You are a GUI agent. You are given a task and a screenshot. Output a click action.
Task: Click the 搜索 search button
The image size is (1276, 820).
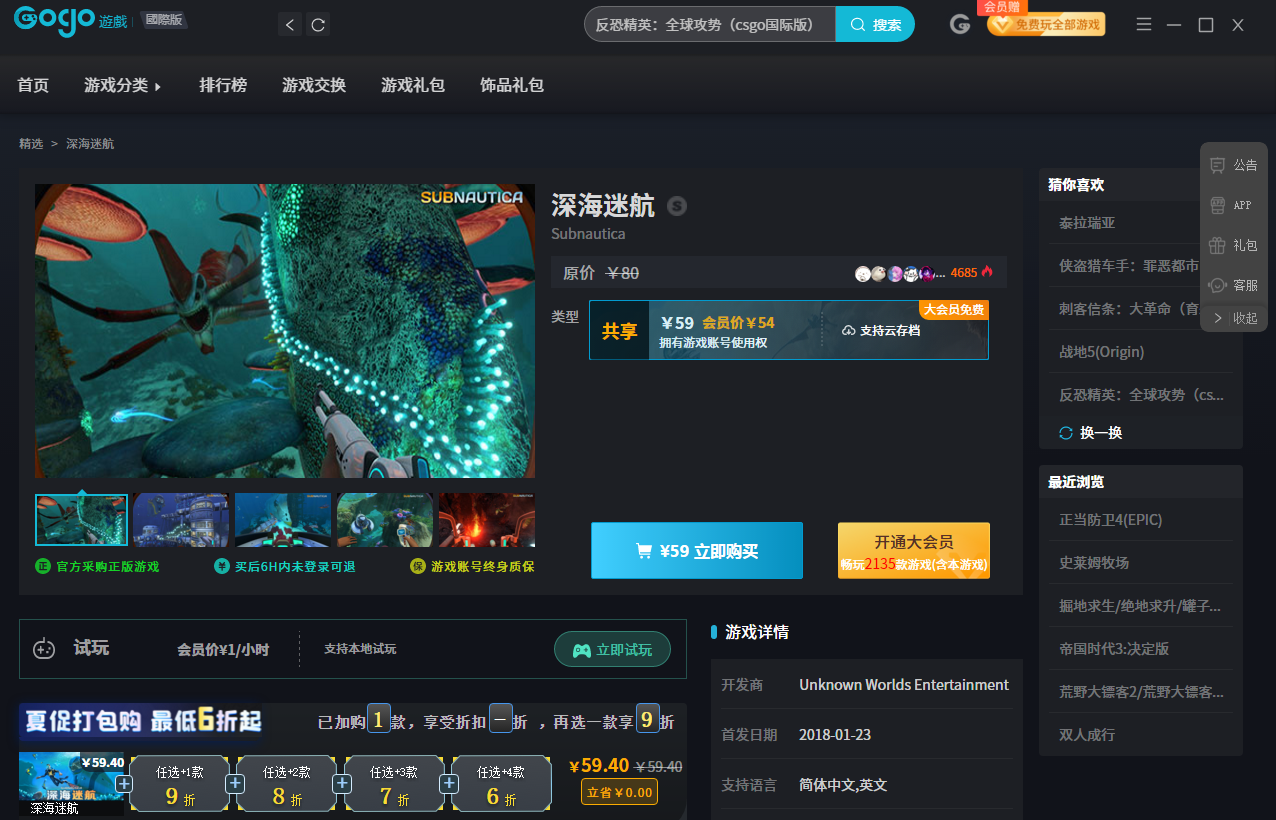click(875, 25)
